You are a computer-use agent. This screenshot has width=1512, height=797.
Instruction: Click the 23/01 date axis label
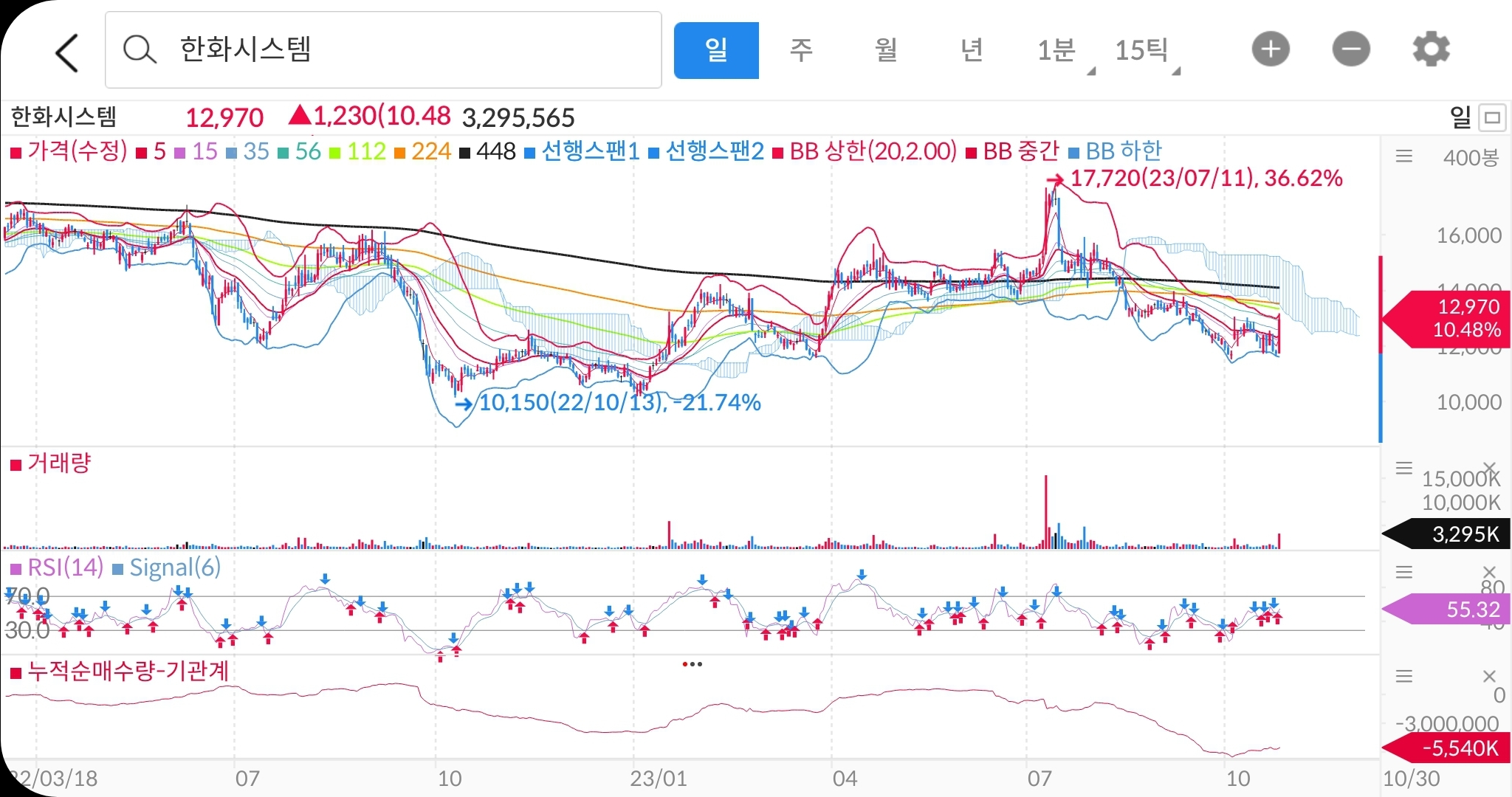point(659,779)
